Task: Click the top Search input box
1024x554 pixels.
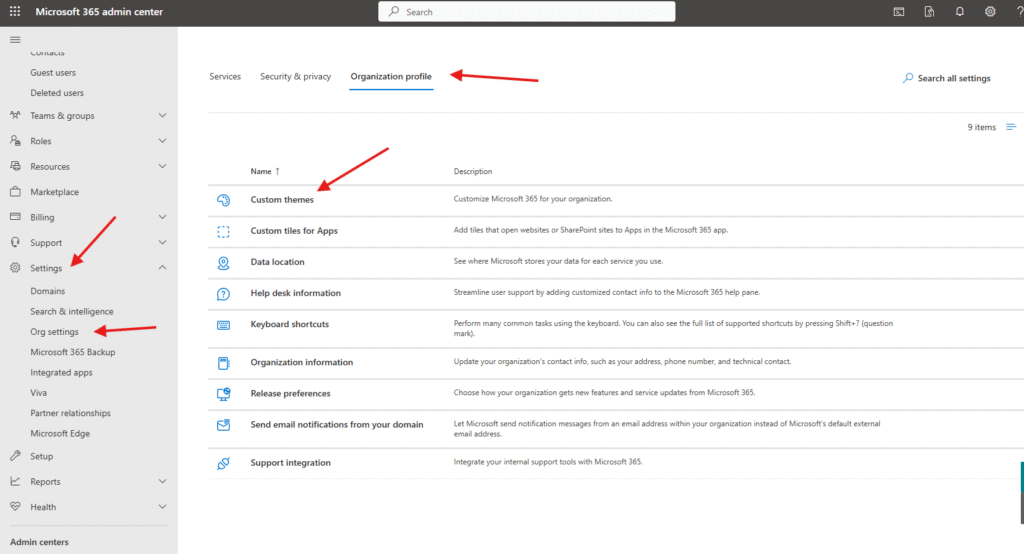Action: coord(526,12)
